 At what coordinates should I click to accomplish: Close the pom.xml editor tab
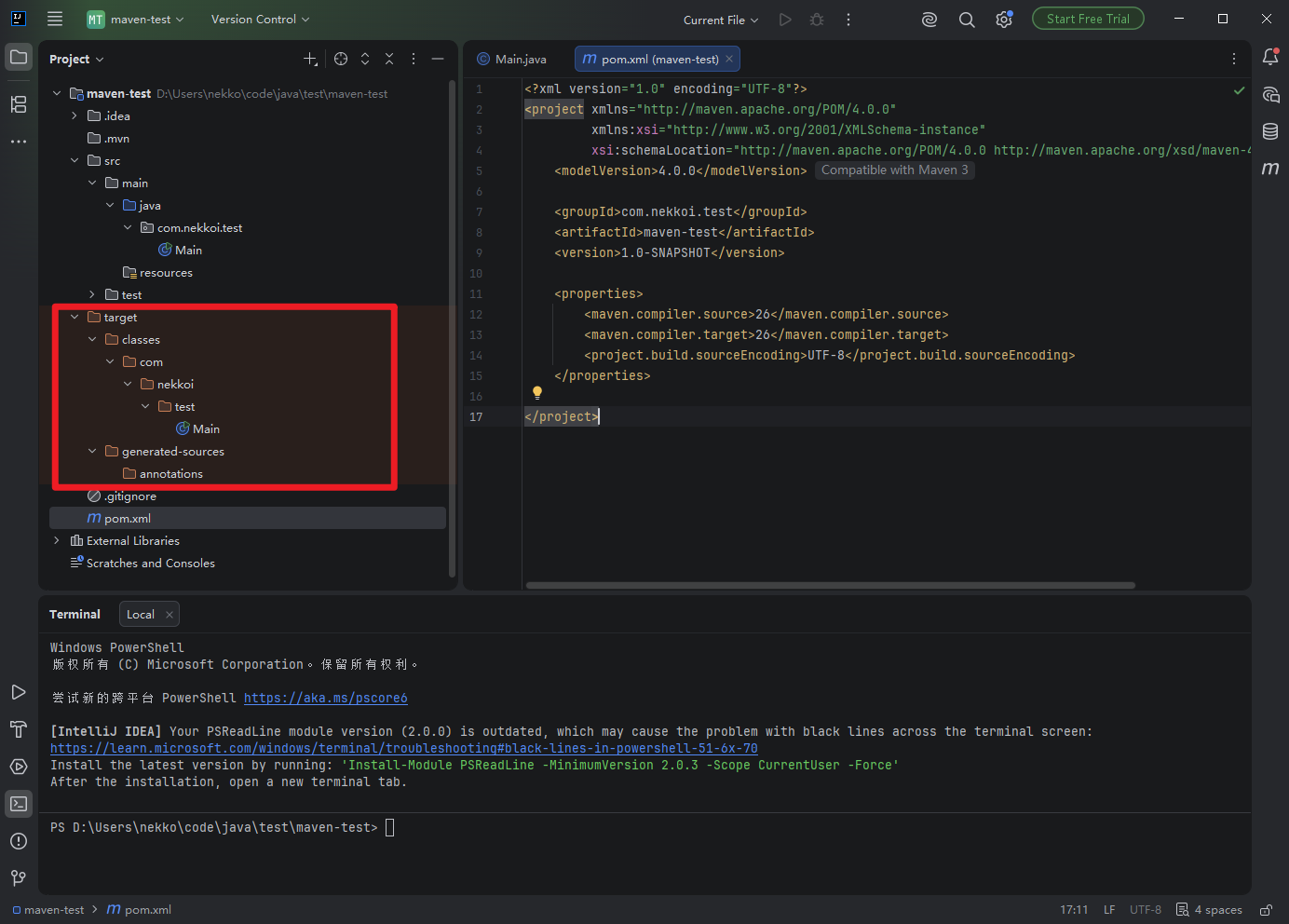pyautogui.click(x=729, y=59)
